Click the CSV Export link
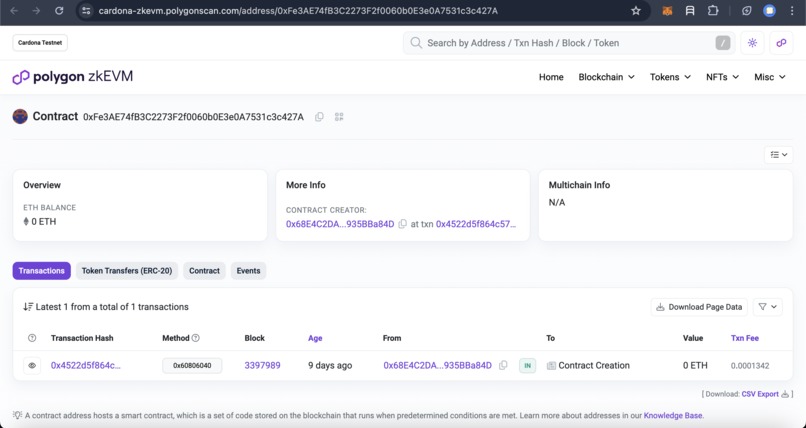This screenshot has width=806, height=428. (x=760, y=394)
